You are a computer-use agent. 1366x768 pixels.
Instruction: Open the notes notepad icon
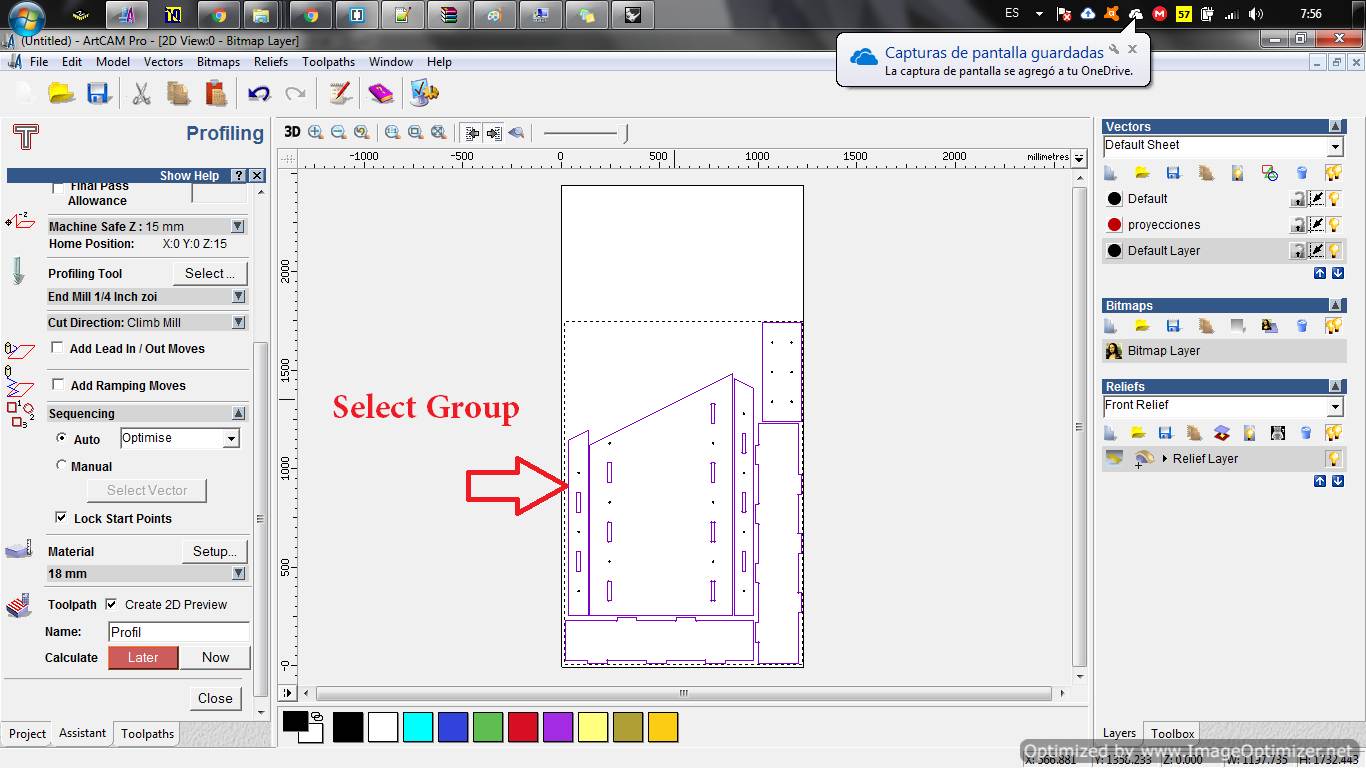tap(340, 93)
